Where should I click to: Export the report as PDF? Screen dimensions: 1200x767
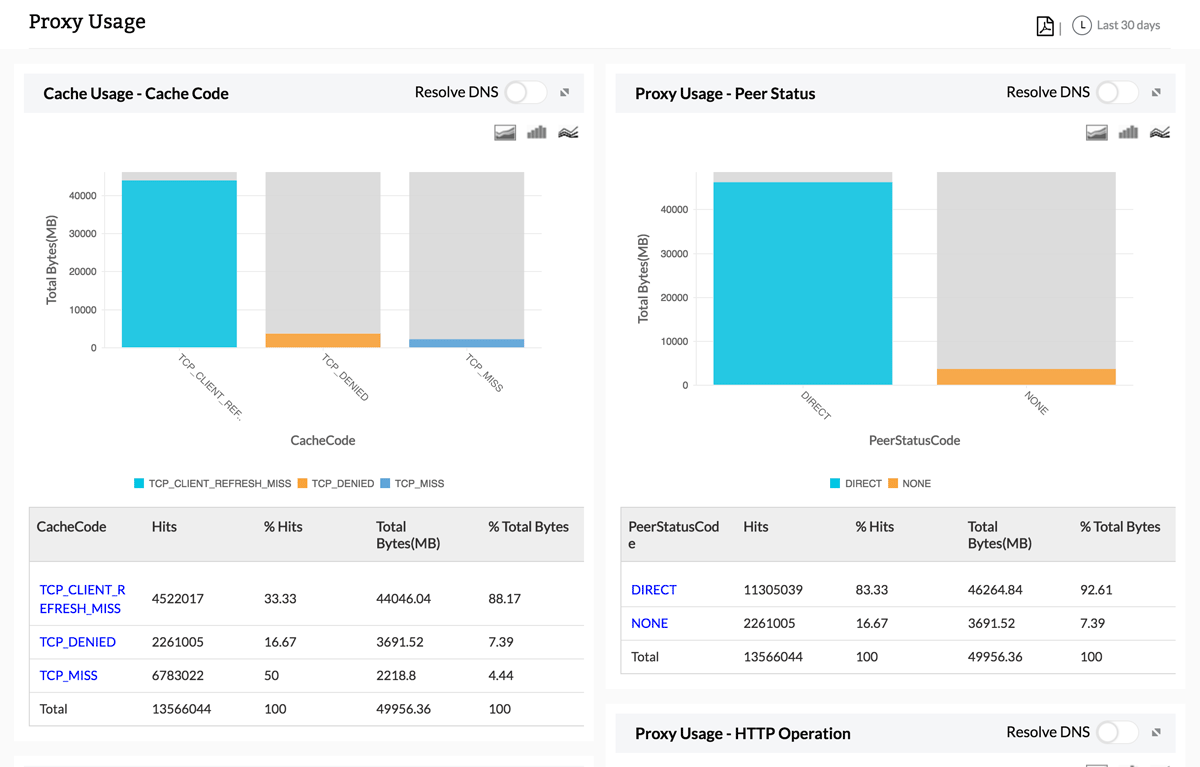[1045, 26]
